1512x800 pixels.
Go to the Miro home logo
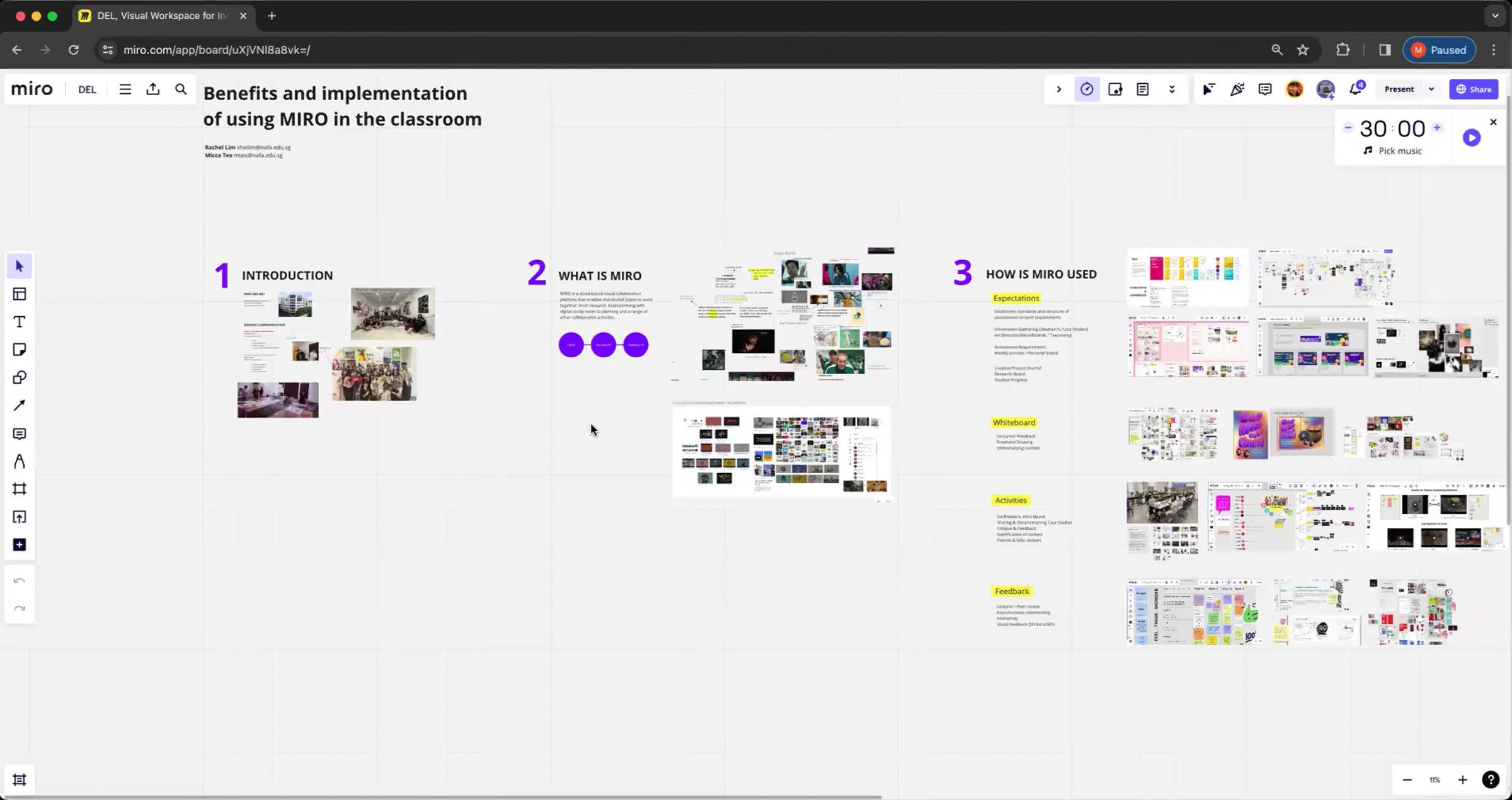[x=32, y=89]
